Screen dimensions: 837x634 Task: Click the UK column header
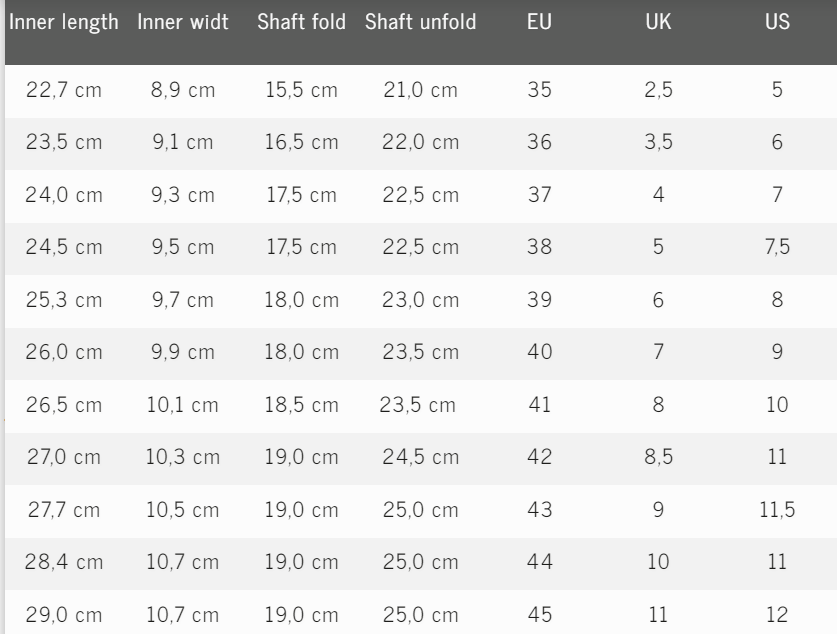click(x=658, y=22)
